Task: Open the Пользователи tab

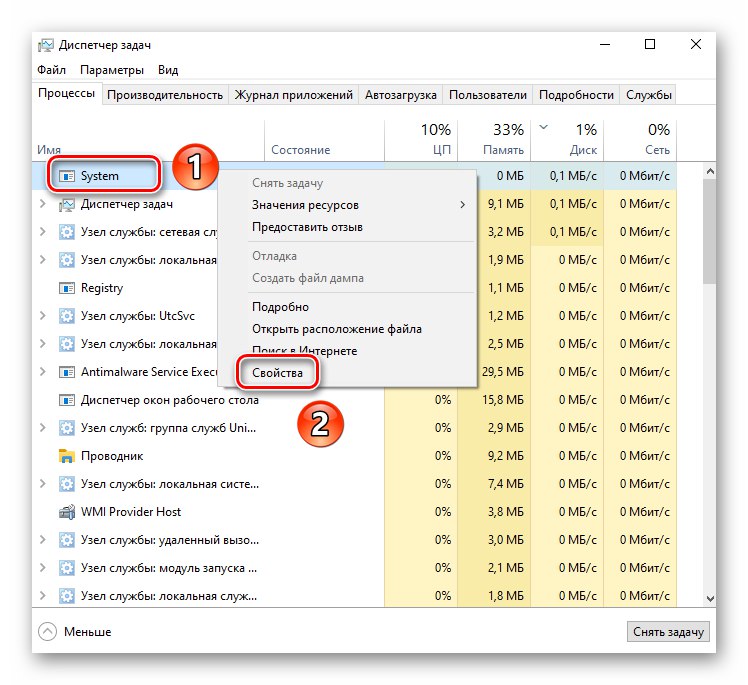Action: [x=488, y=95]
